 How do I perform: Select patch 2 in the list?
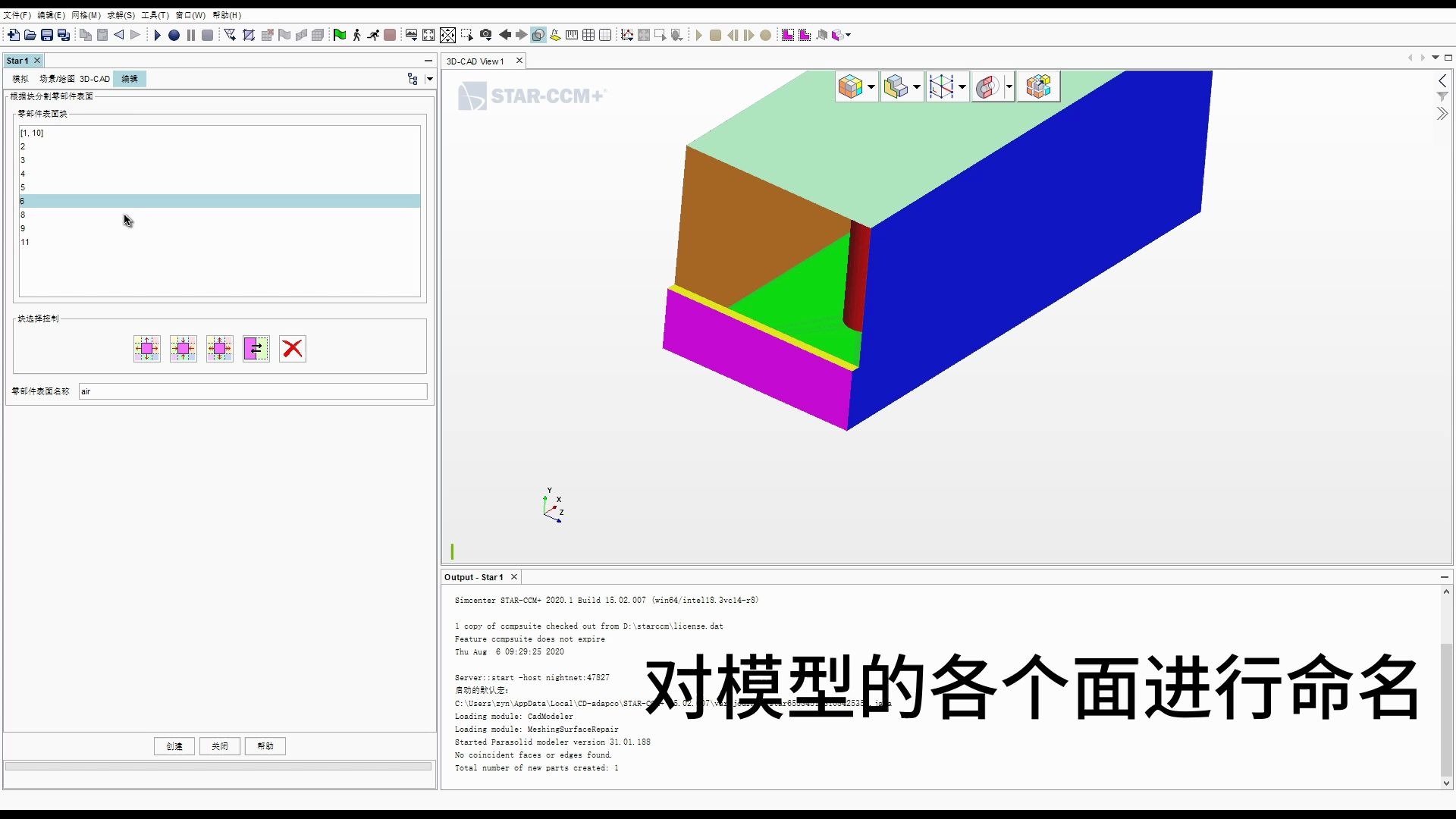[x=219, y=146]
